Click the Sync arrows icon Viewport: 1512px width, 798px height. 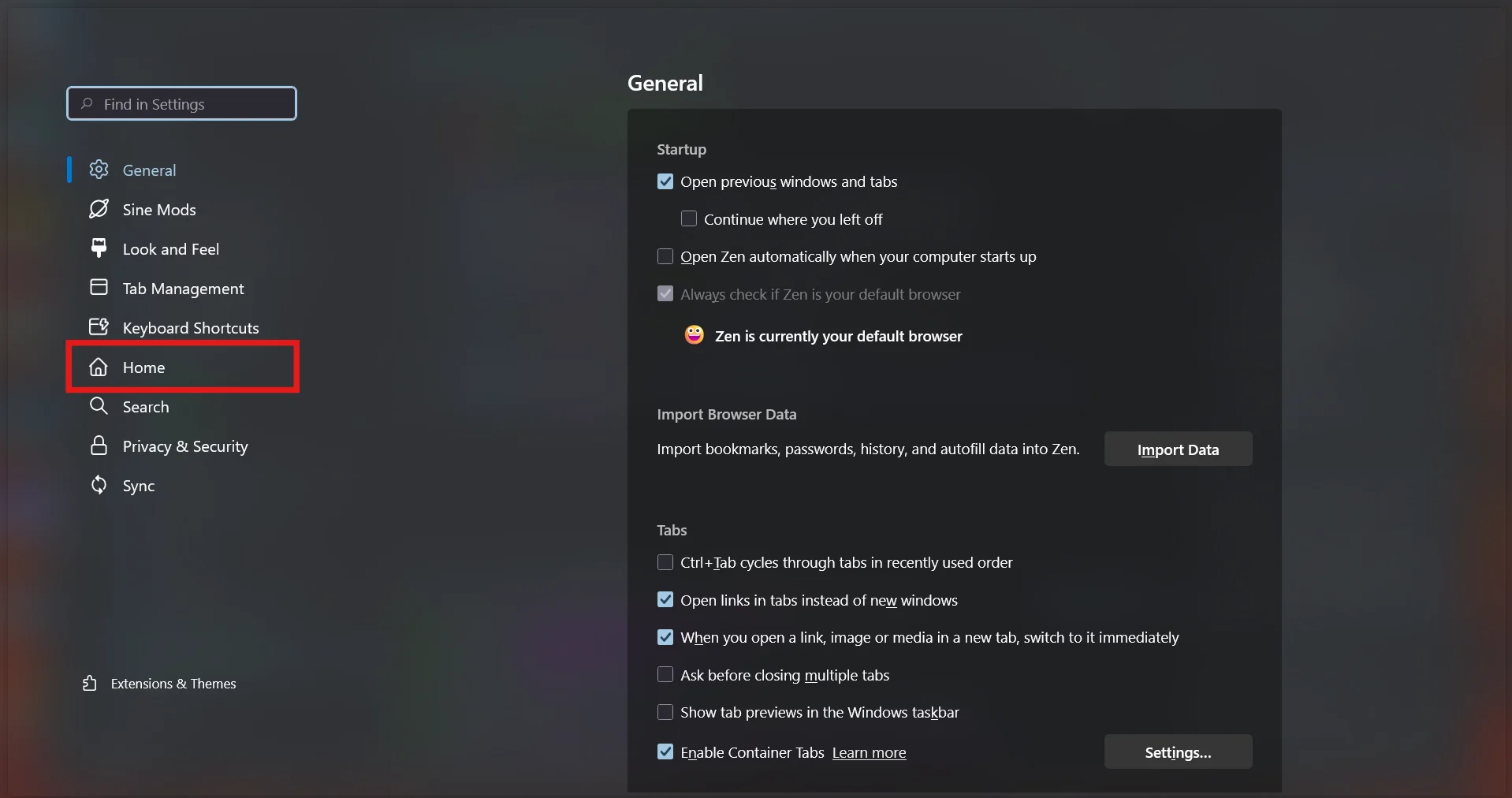coord(99,485)
